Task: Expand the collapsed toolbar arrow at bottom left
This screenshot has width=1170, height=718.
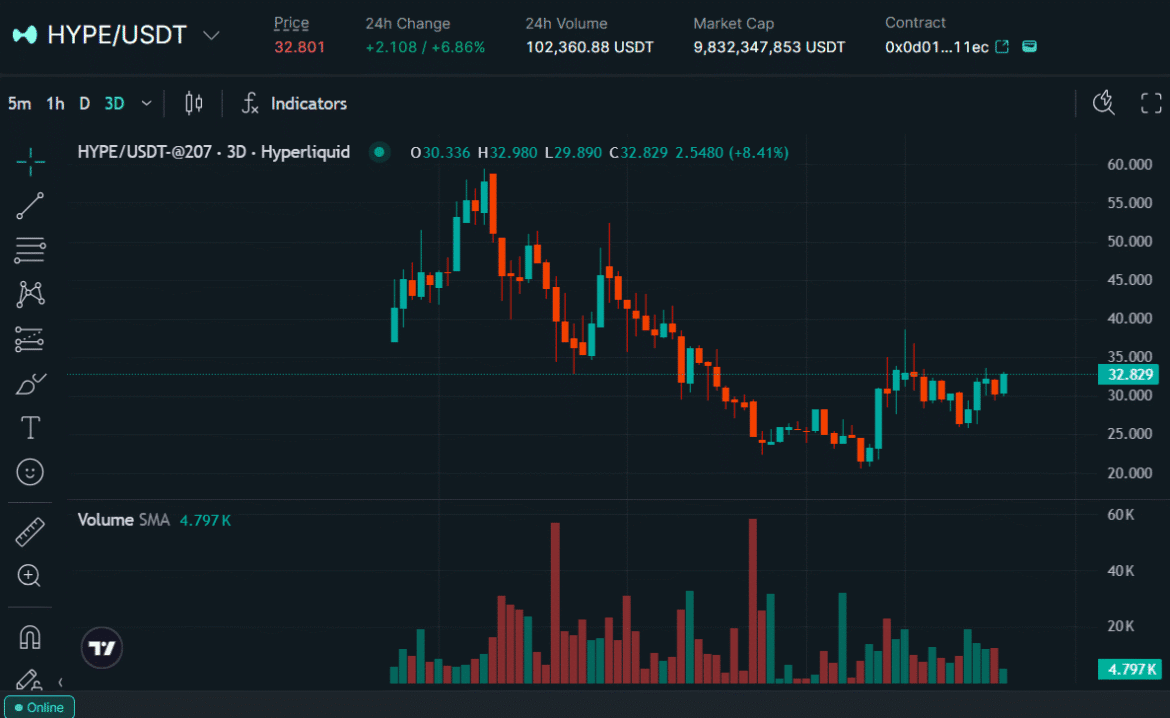Action: 58,682
